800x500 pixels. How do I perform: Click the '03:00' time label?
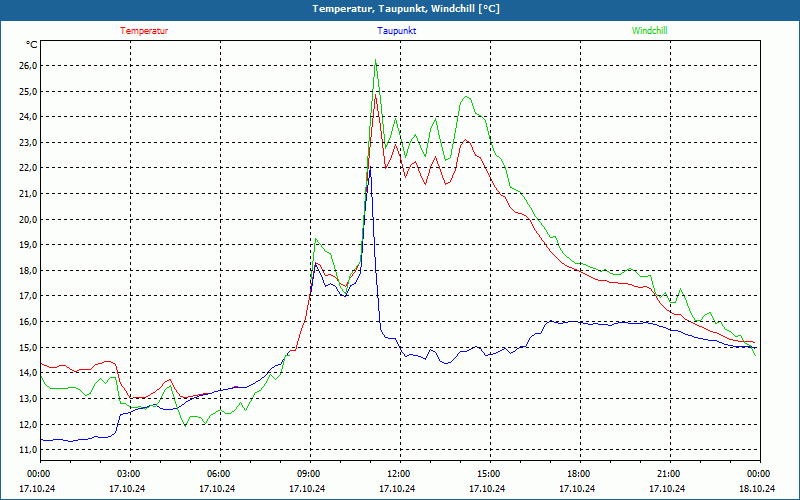pyautogui.click(x=130, y=473)
